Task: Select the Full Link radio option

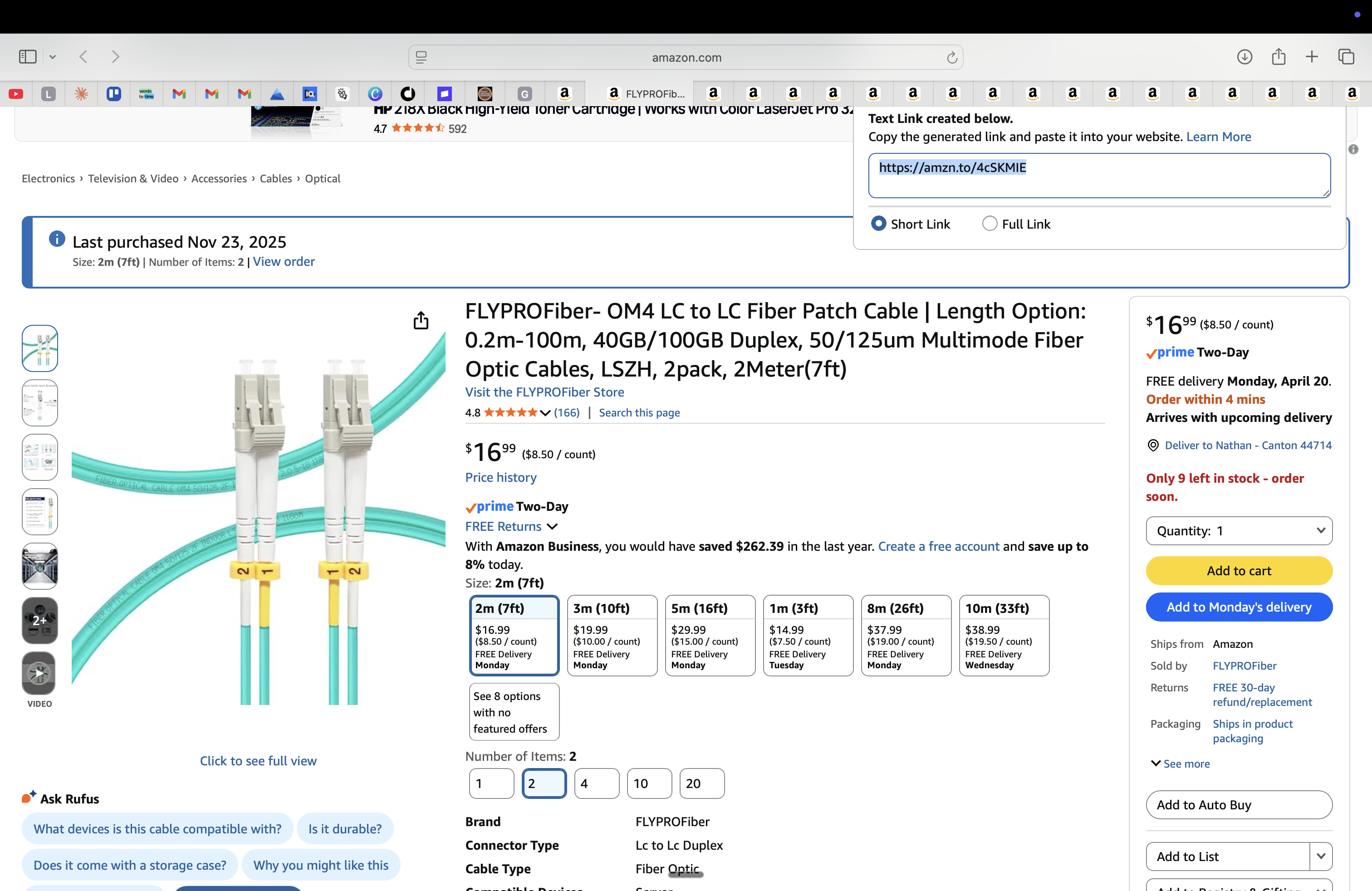Action: 990,224
